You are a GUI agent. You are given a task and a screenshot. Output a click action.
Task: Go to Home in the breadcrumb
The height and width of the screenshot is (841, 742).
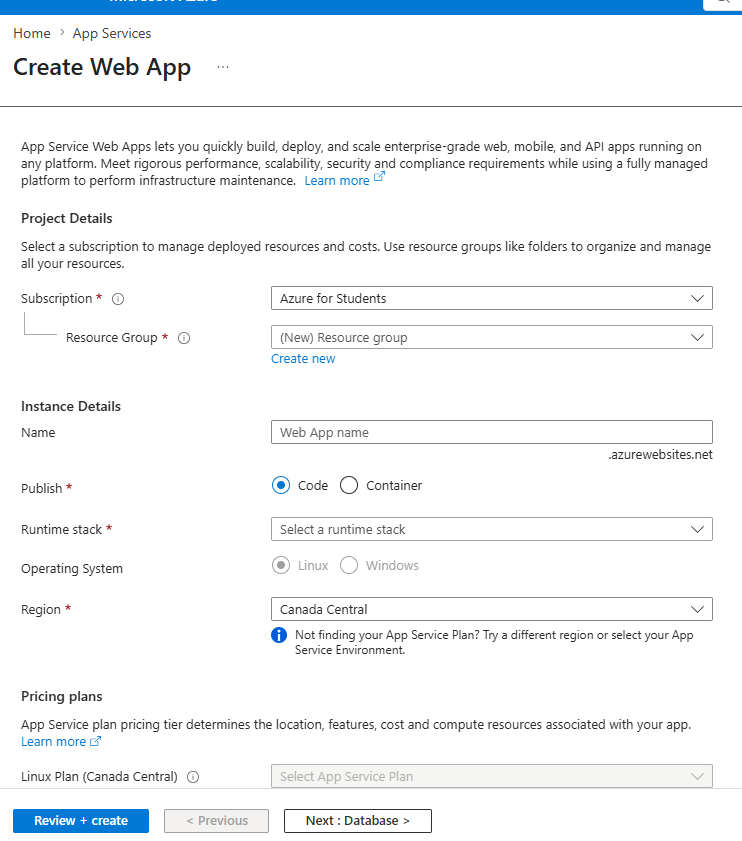click(32, 33)
